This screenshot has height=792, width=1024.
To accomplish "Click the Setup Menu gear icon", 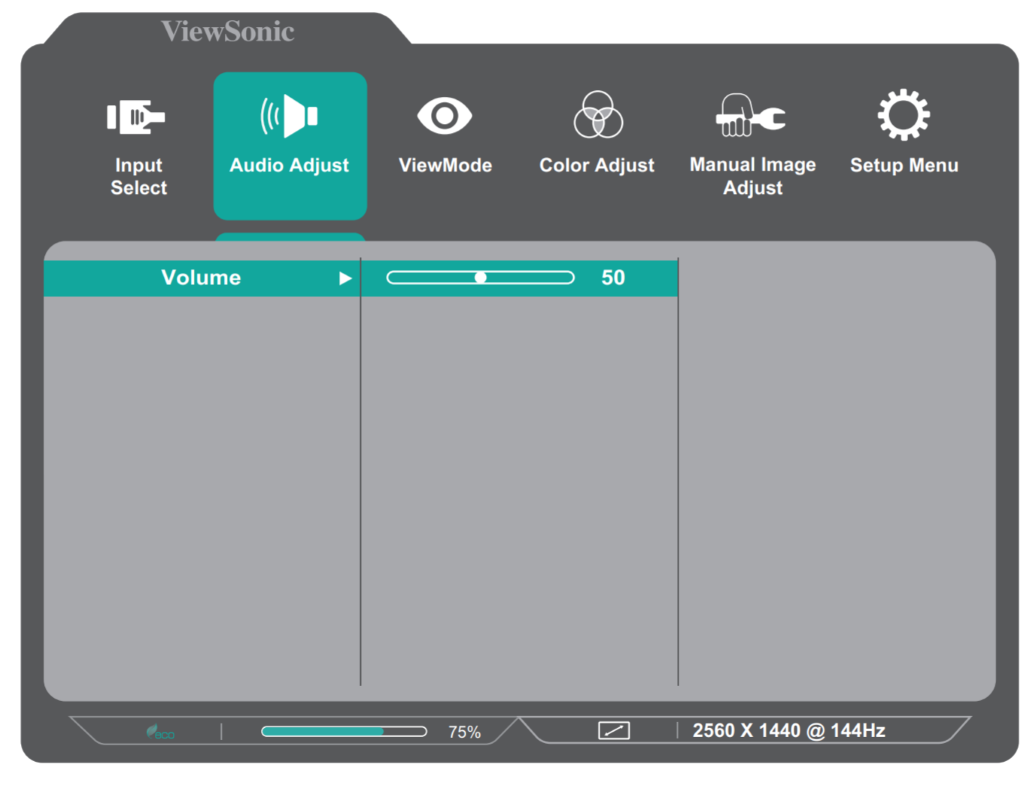I will point(903,113).
